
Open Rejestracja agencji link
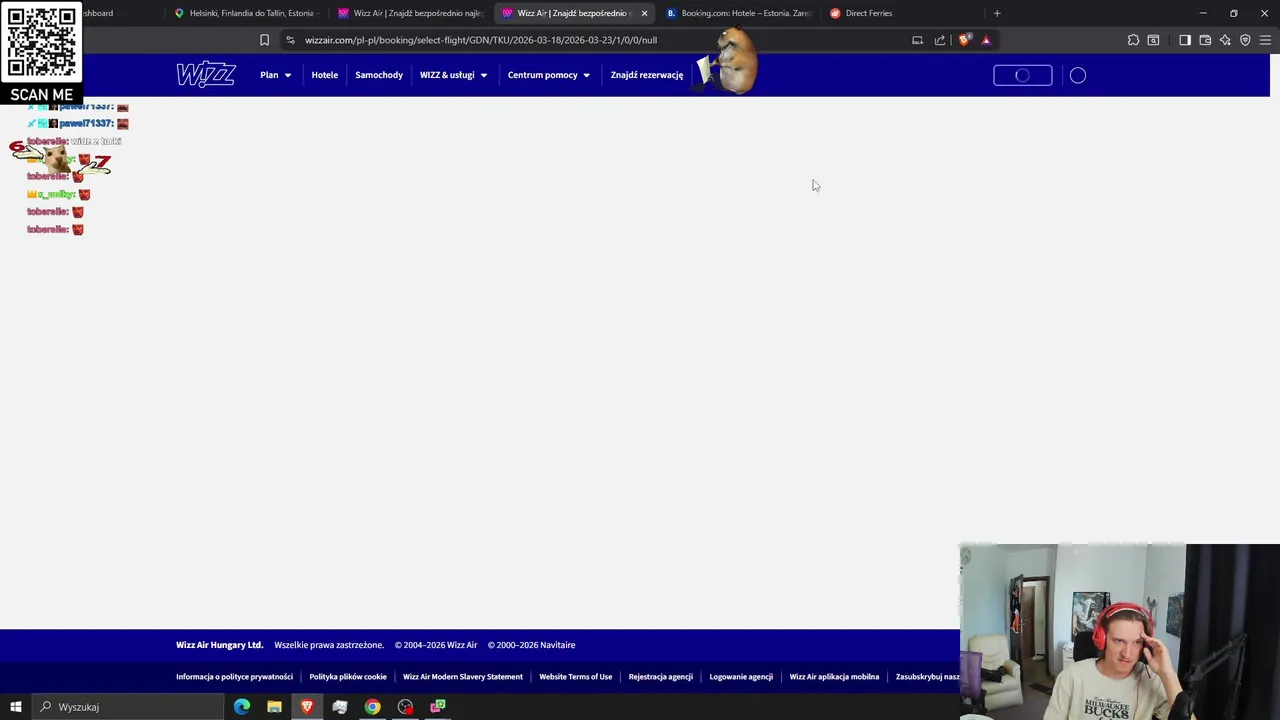coord(661,677)
